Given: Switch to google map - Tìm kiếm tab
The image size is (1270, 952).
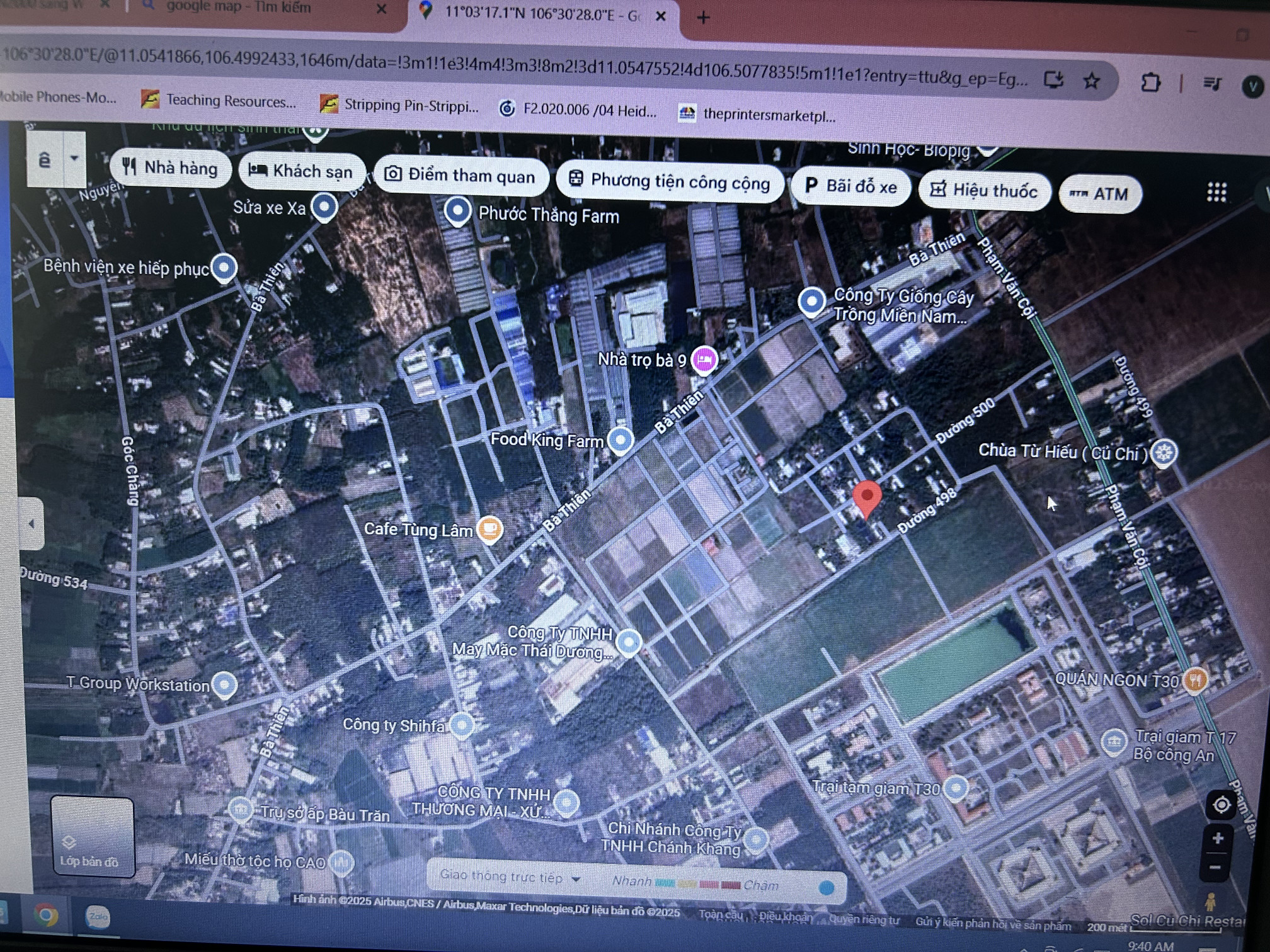Looking at the screenshot, I should pyautogui.click(x=238, y=7).
